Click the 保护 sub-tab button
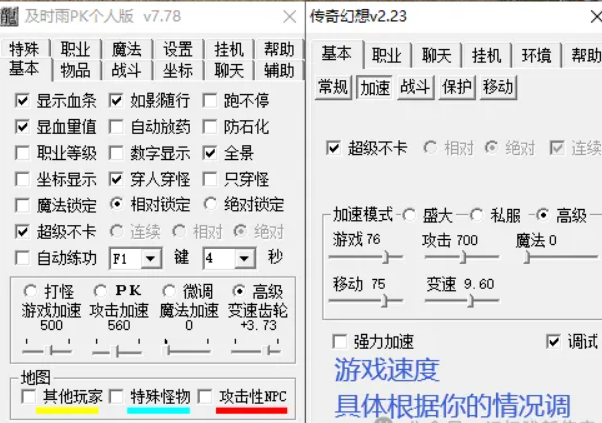The image size is (602, 423). pyautogui.click(x=457, y=88)
